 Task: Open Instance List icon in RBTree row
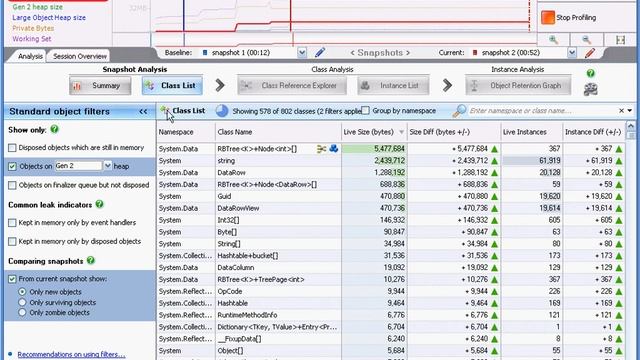333,149
